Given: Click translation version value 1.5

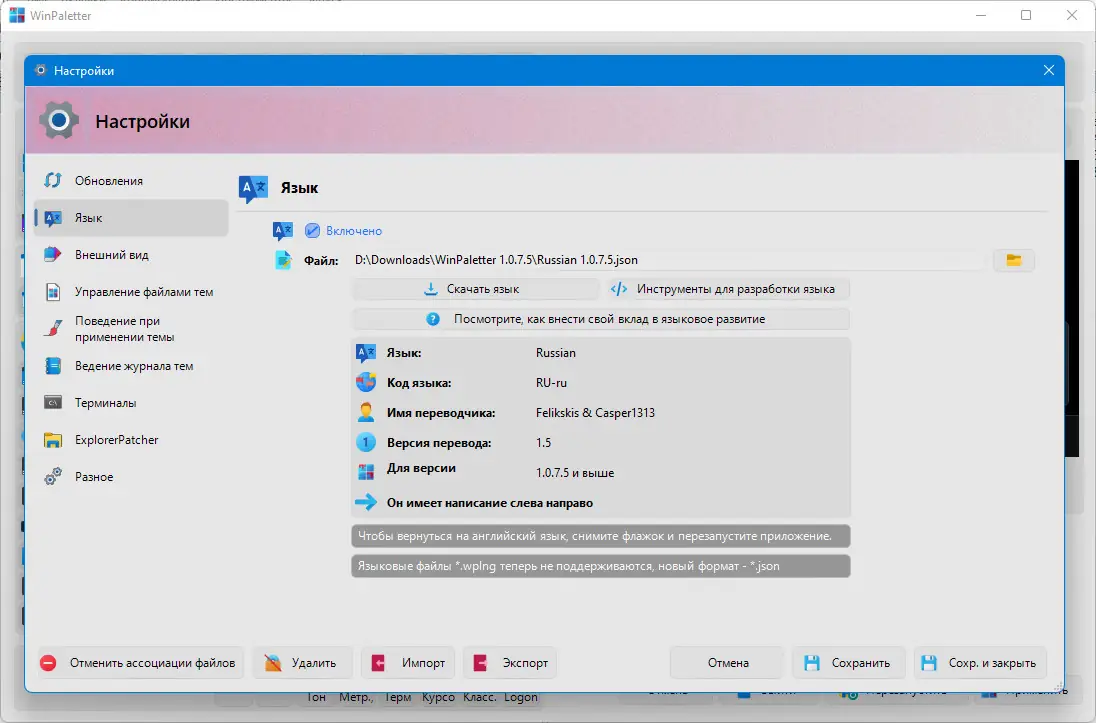Looking at the screenshot, I should point(543,443).
